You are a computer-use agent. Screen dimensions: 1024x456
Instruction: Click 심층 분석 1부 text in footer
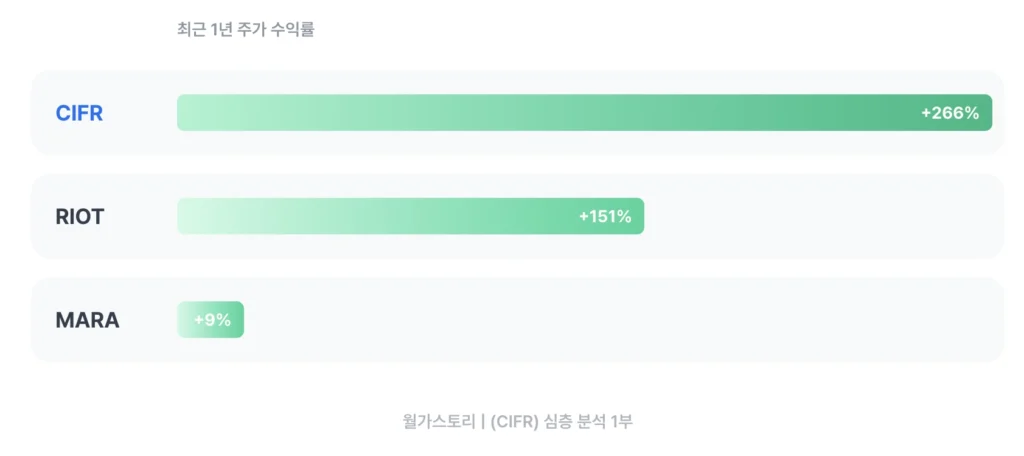tap(588, 421)
